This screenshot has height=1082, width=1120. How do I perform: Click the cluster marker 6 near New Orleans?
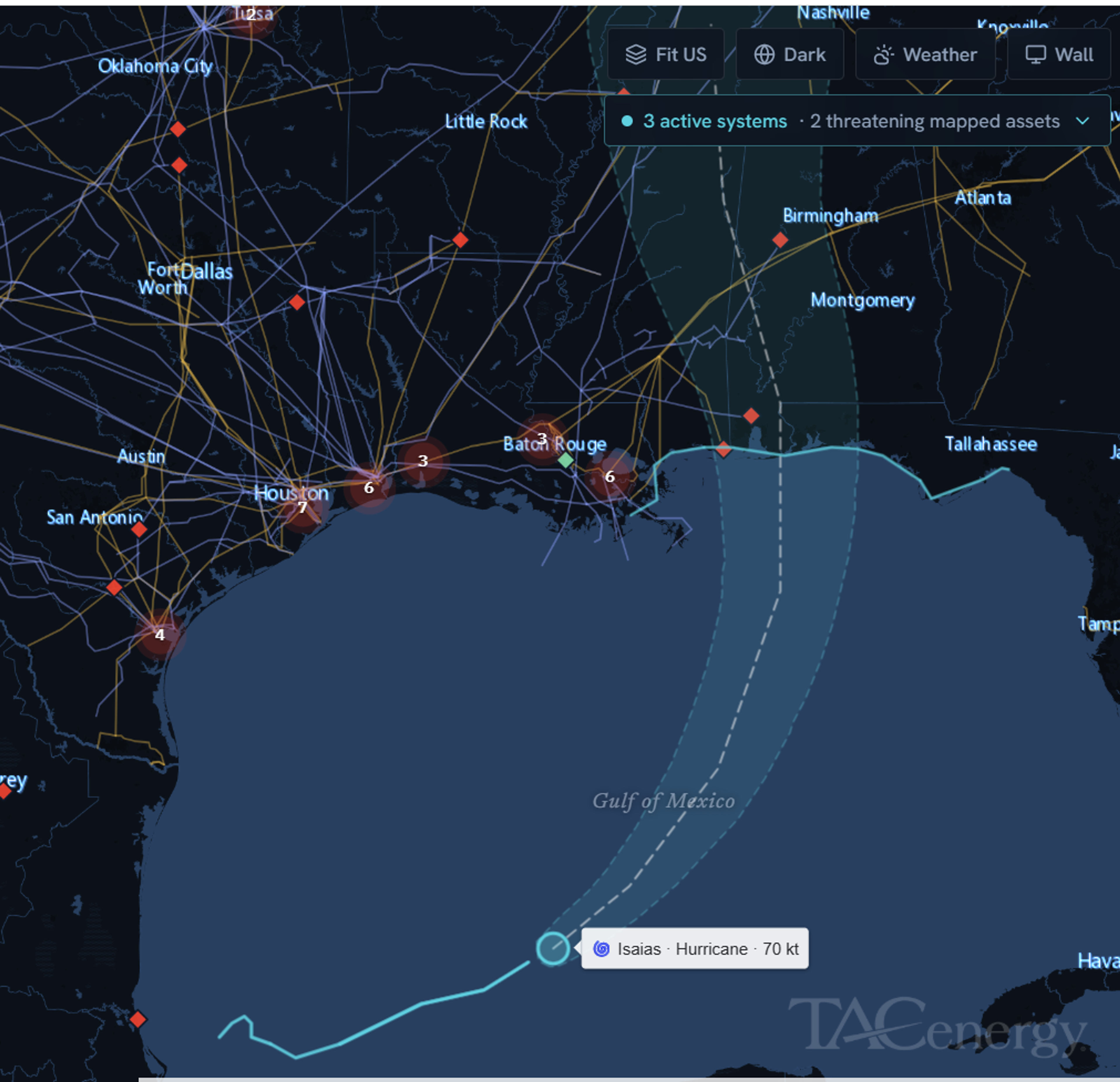[x=610, y=476]
